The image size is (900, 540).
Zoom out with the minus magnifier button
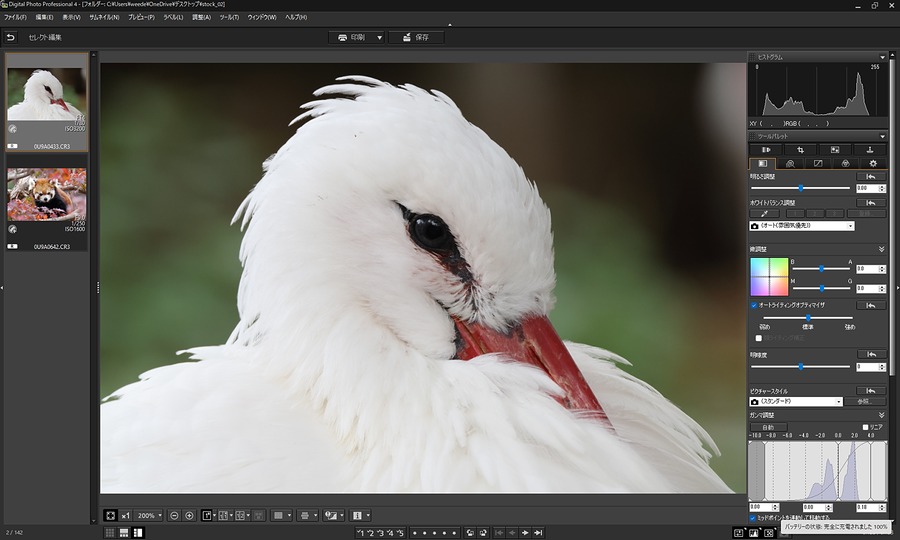tap(174, 516)
